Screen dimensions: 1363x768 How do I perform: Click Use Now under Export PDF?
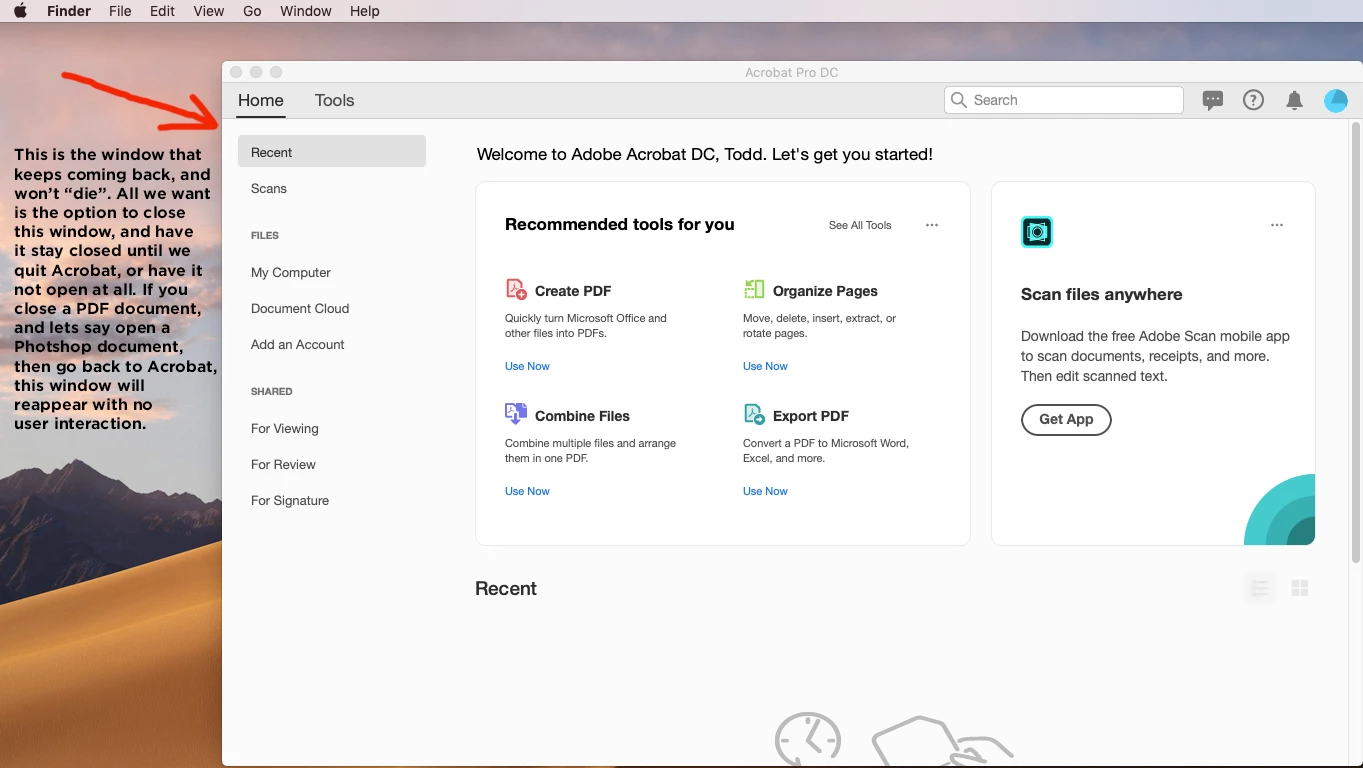pyautogui.click(x=765, y=491)
